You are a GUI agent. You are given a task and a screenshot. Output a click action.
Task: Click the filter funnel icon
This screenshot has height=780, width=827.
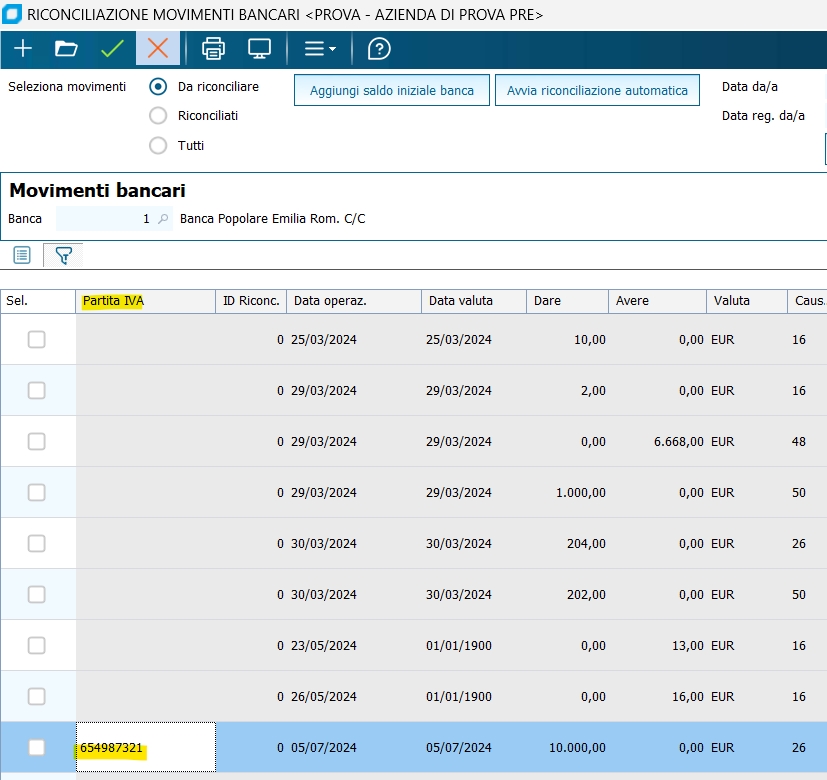(x=63, y=256)
